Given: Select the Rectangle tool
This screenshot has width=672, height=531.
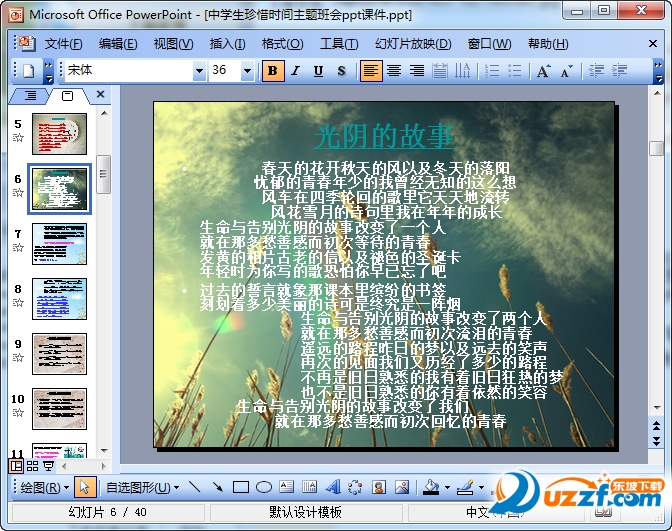Looking at the screenshot, I should point(241,487).
